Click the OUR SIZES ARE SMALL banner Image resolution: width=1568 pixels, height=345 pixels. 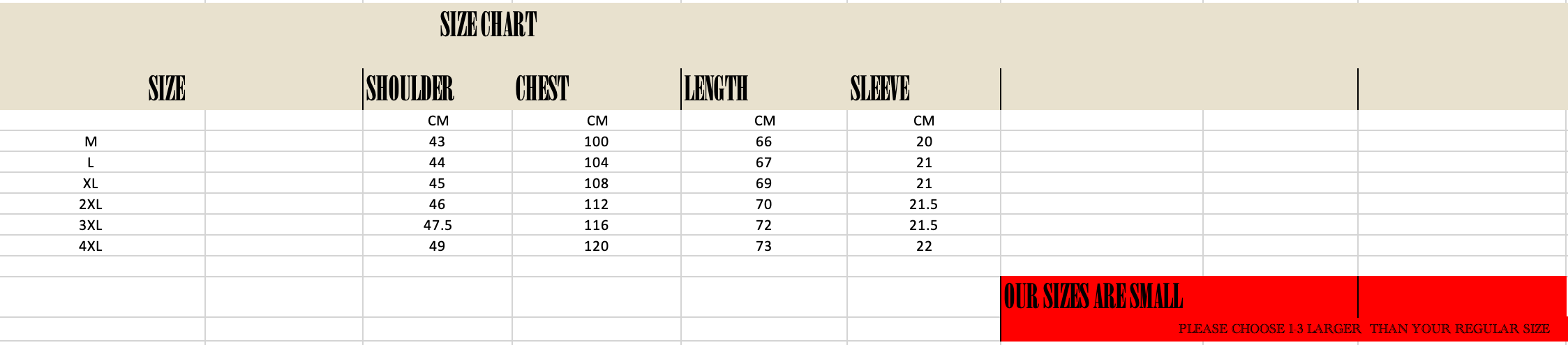tap(1093, 296)
